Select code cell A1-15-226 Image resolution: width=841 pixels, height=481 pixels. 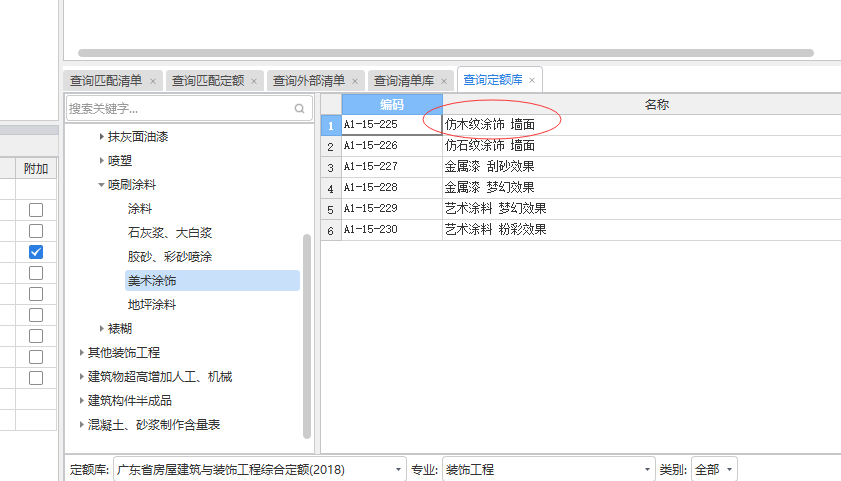392,145
